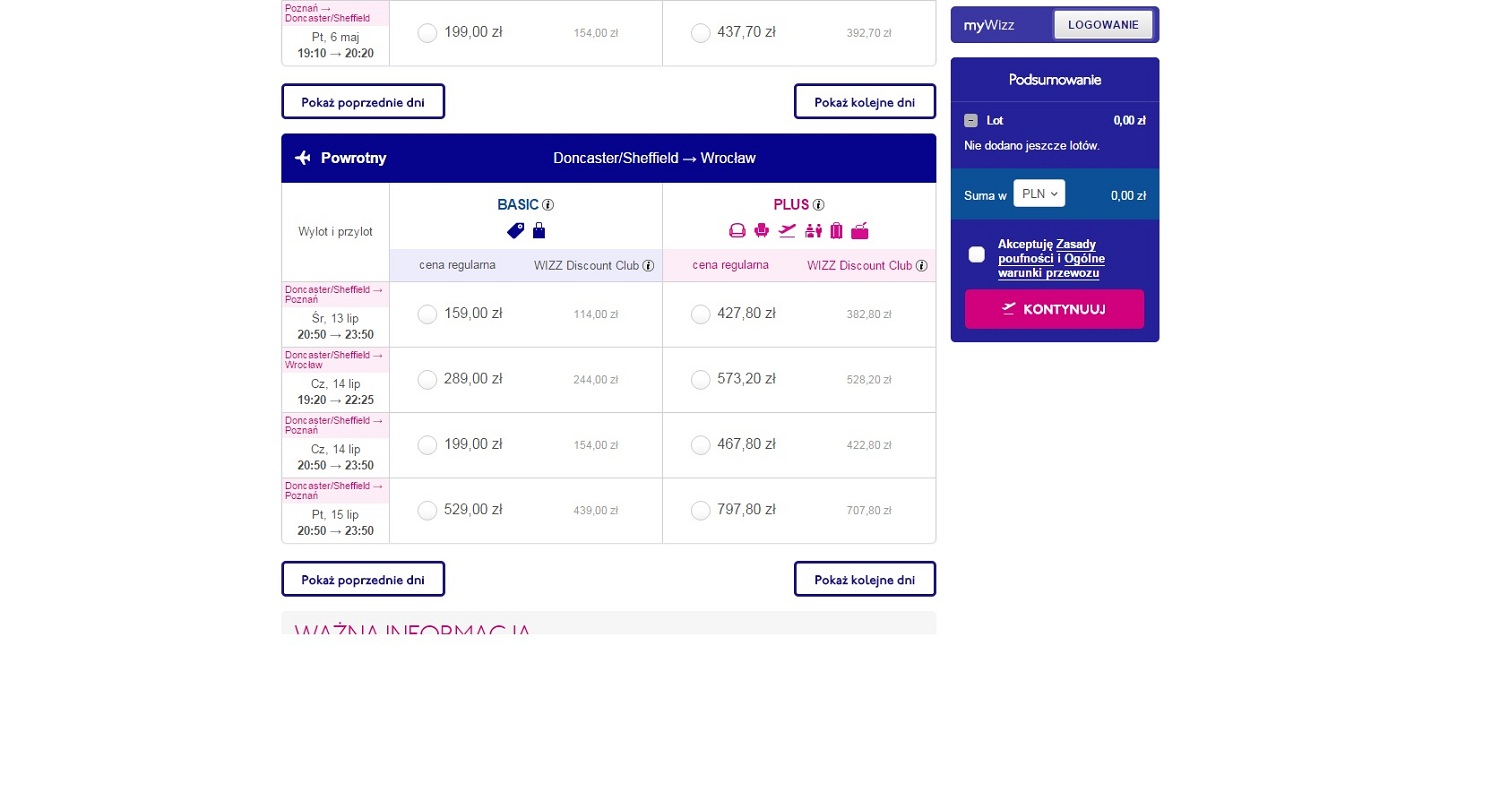This screenshot has height=809, width=1500.
Task: Show previous days for return flight
Action: point(363,579)
